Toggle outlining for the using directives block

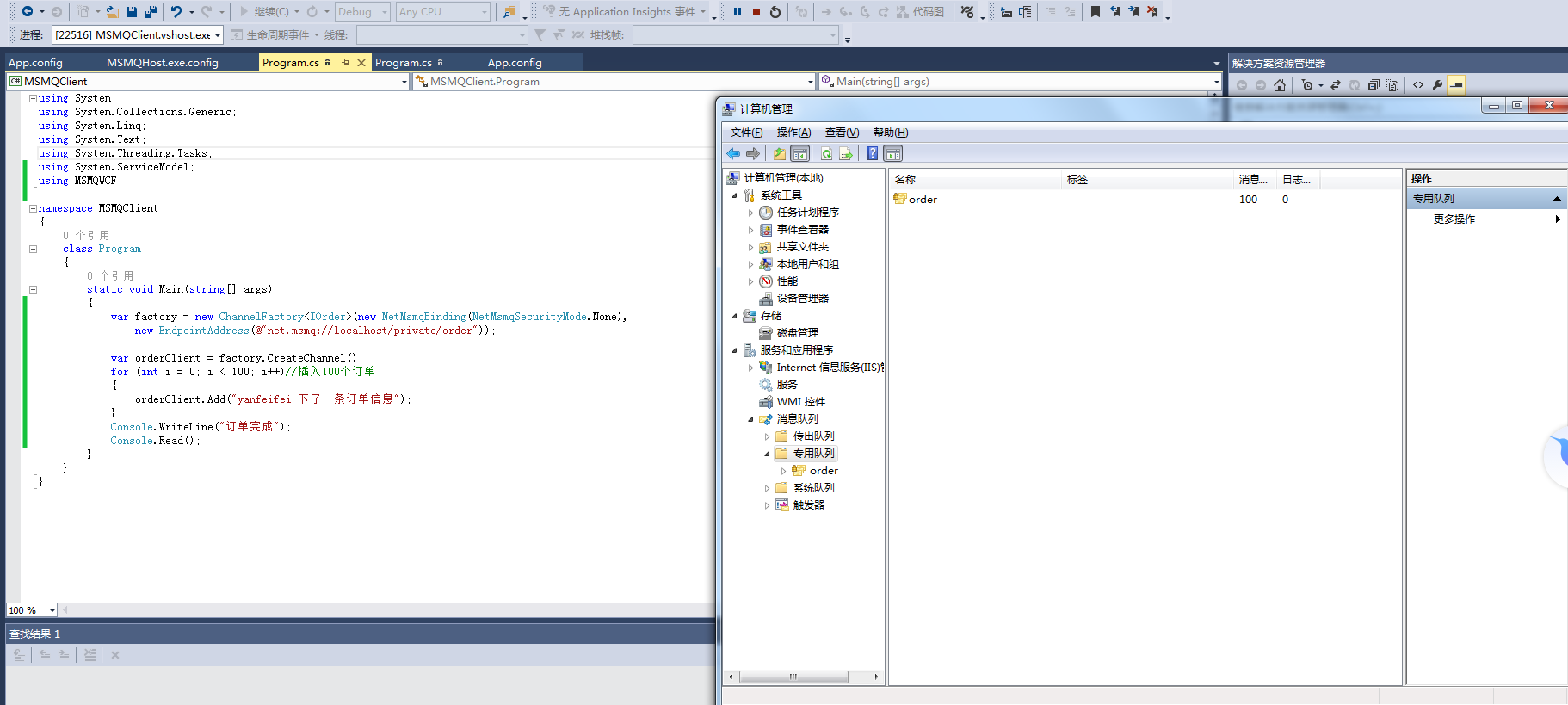point(33,98)
